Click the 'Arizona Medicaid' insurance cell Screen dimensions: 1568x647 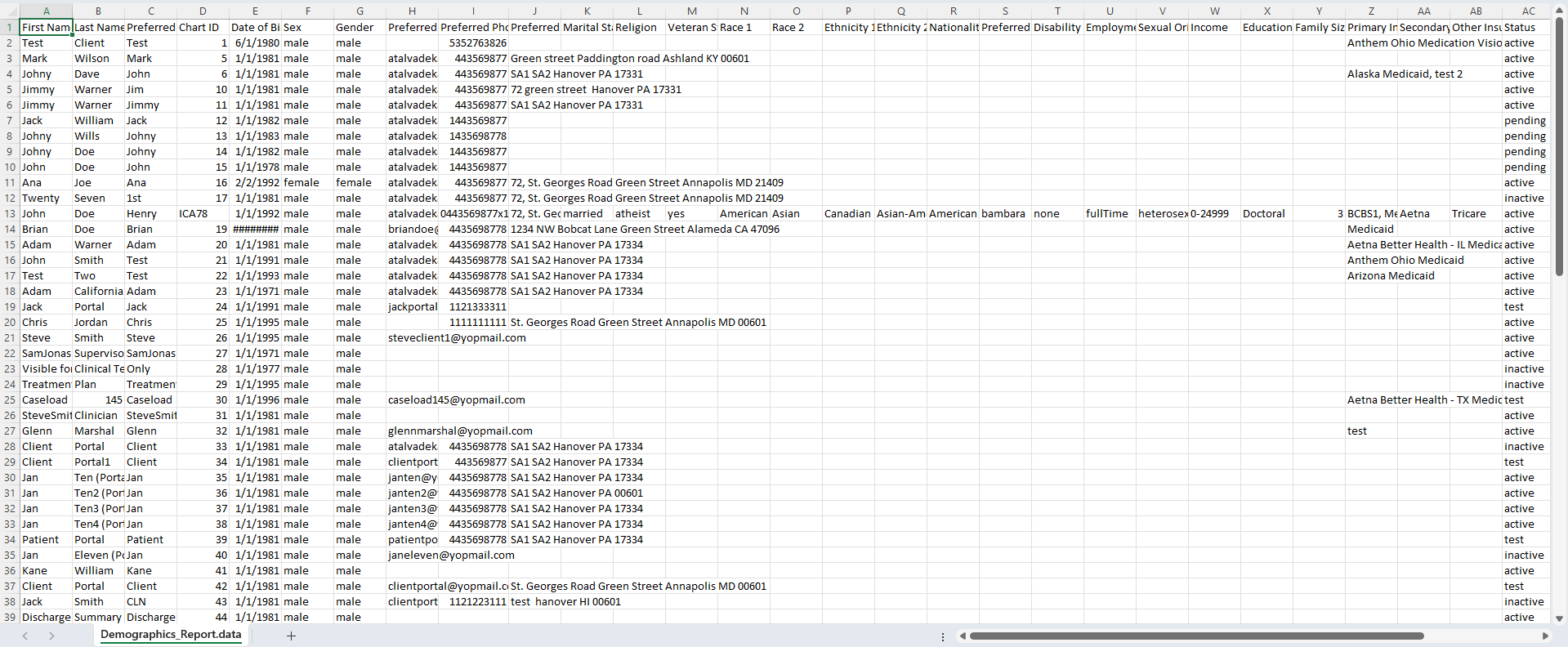[1391, 275]
